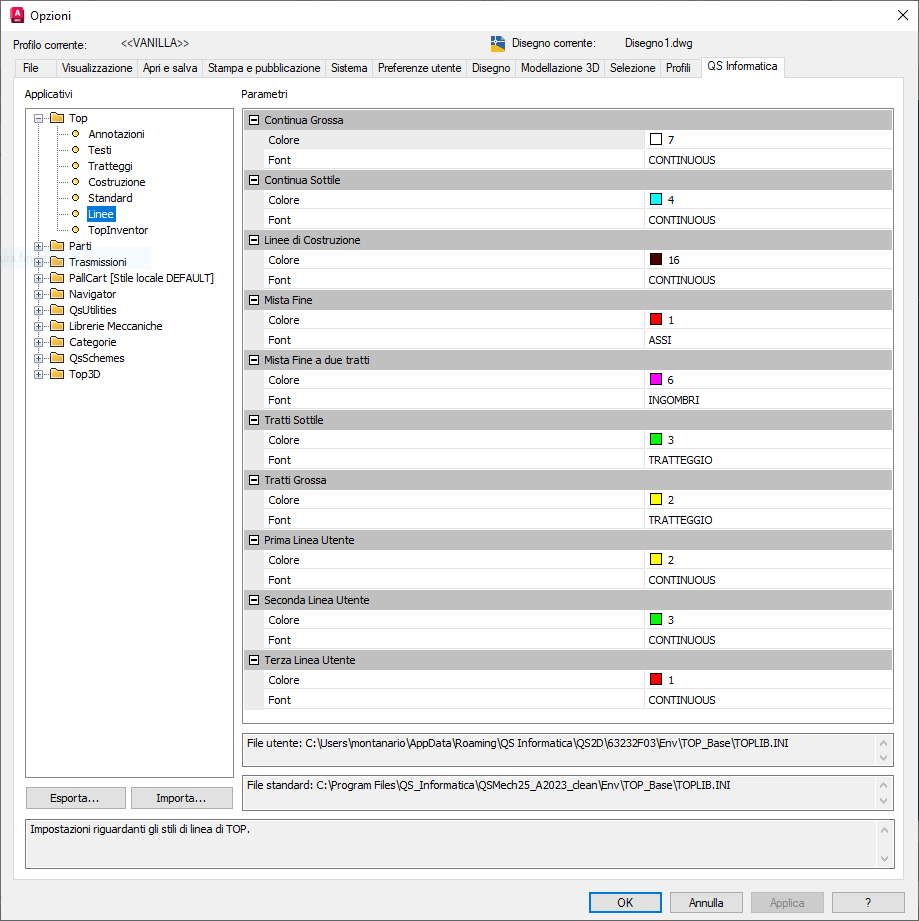Select the TopInventor tree item
The width and height of the screenshot is (919, 921).
118,230
